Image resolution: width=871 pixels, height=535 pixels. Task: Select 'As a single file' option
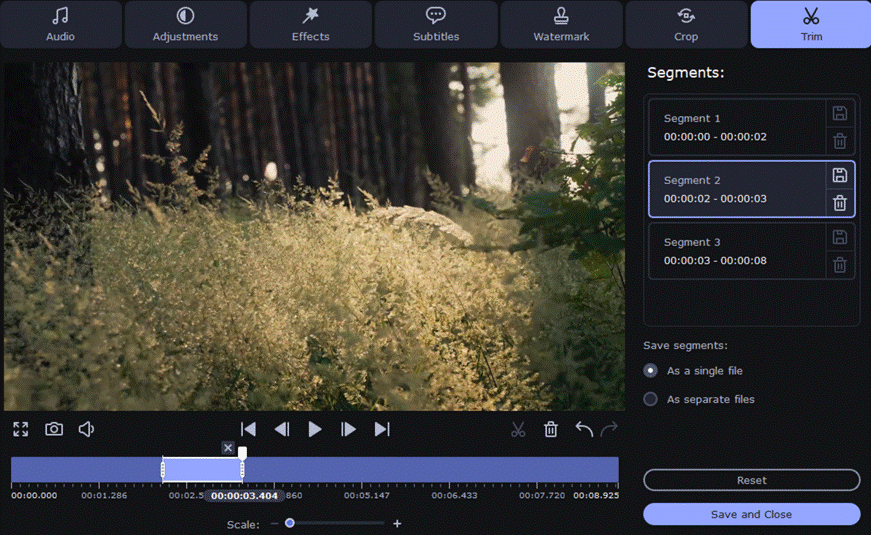[x=651, y=371]
